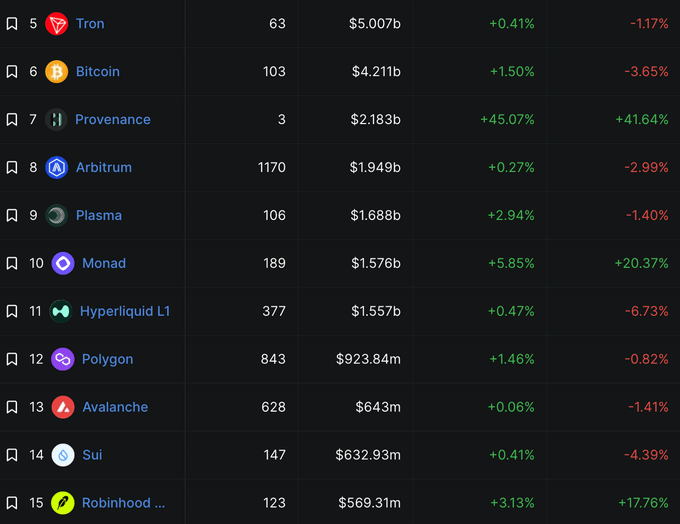Select Monad protocol count 189
The height and width of the screenshot is (524, 680).
275,263
